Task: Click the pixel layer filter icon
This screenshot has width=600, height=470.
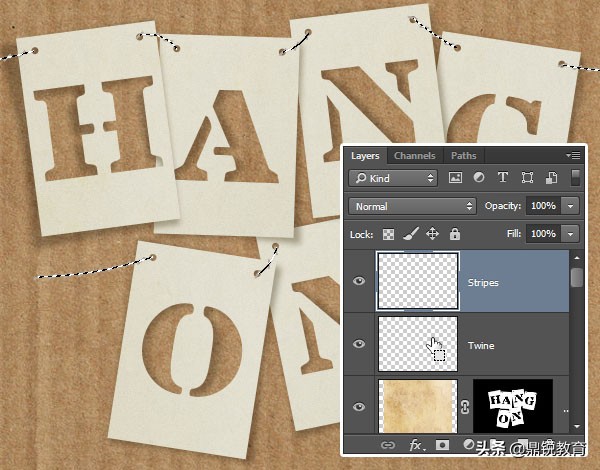Action: click(x=456, y=178)
